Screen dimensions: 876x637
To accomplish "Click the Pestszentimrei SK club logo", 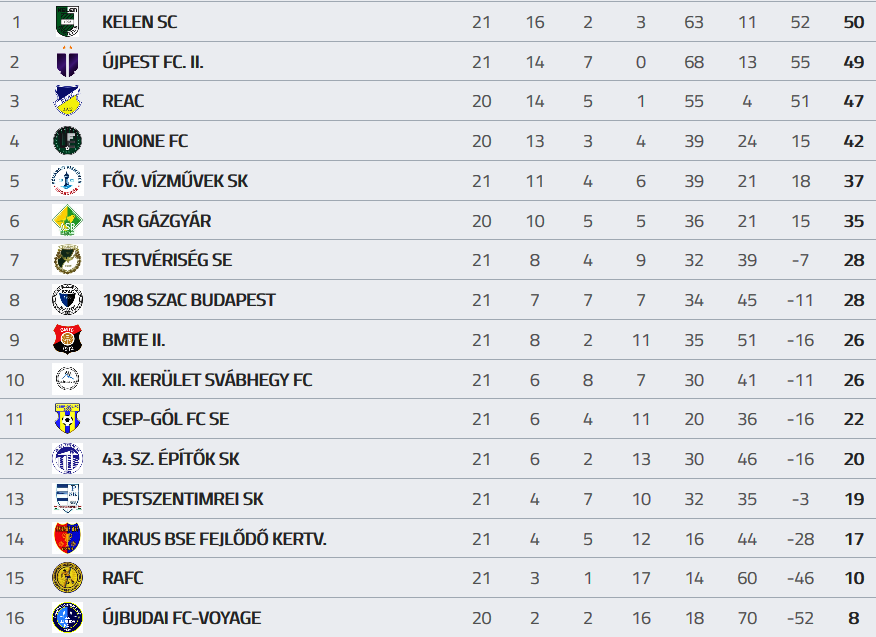I will tap(67, 499).
